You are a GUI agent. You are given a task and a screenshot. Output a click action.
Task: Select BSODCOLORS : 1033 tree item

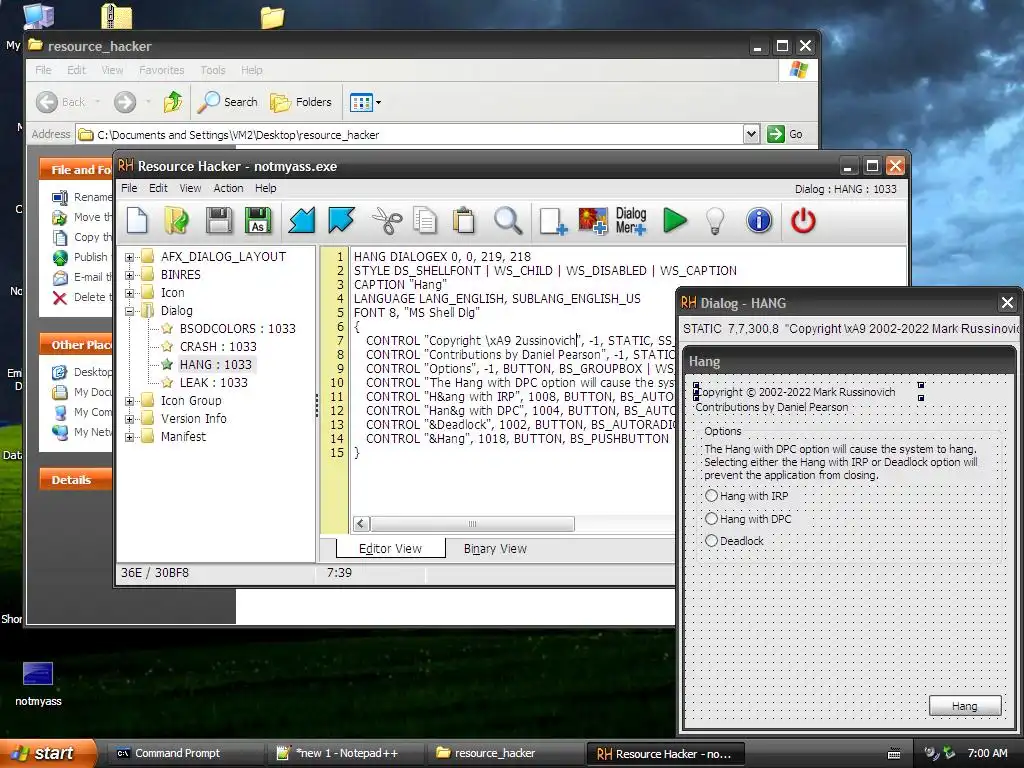[x=237, y=328]
